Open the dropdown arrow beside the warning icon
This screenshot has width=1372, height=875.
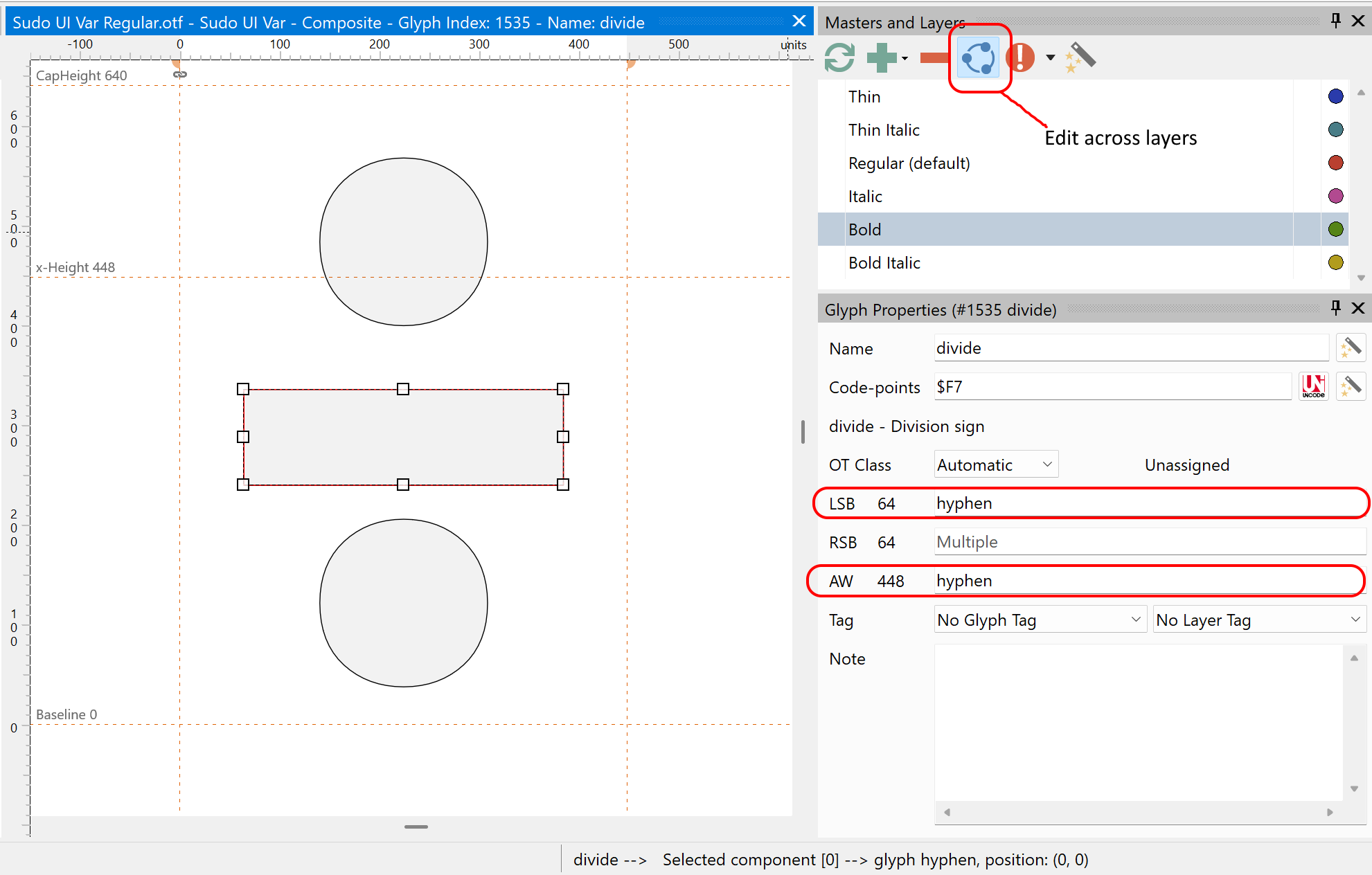coord(1050,57)
